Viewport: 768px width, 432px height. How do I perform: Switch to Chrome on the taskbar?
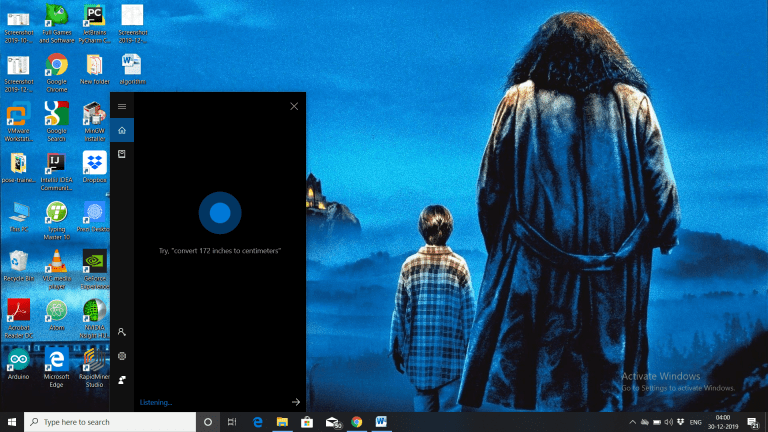[357, 422]
